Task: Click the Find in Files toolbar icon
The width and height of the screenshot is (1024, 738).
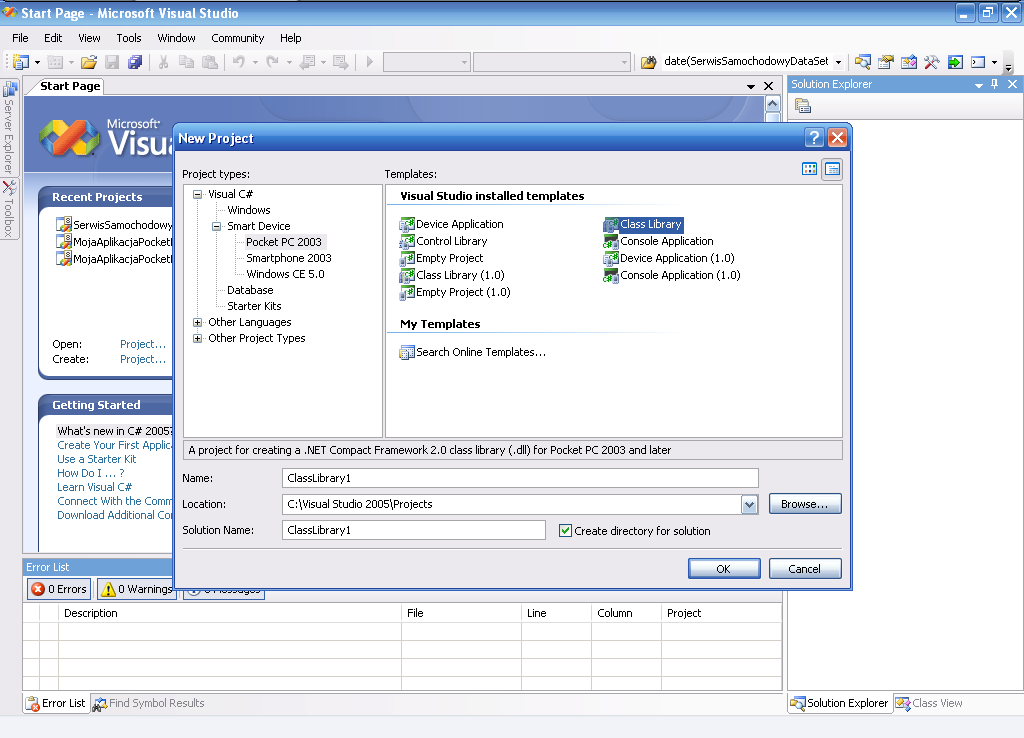Action: click(648, 62)
